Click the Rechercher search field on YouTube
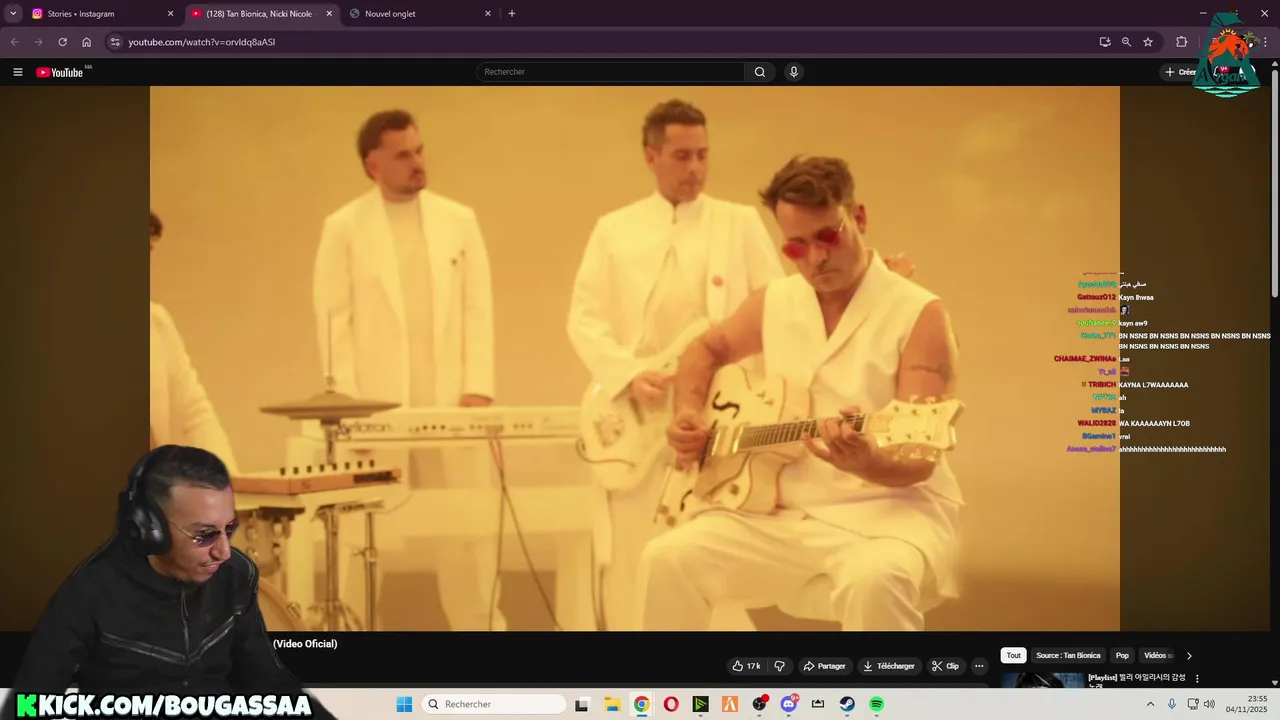Screen dimensions: 1280x720 click(x=610, y=72)
